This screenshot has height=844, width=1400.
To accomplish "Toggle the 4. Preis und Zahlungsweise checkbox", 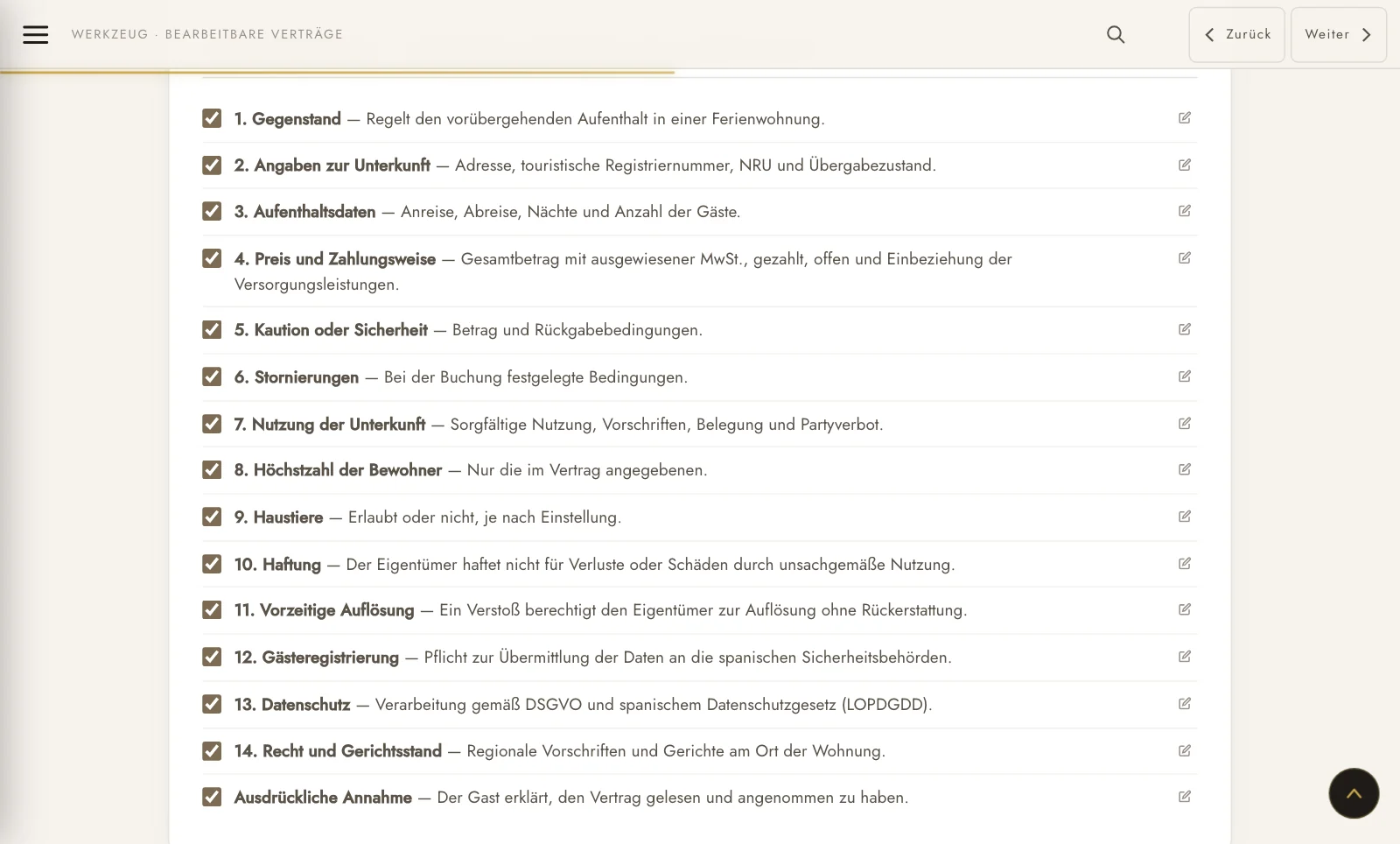I will click(212, 258).
